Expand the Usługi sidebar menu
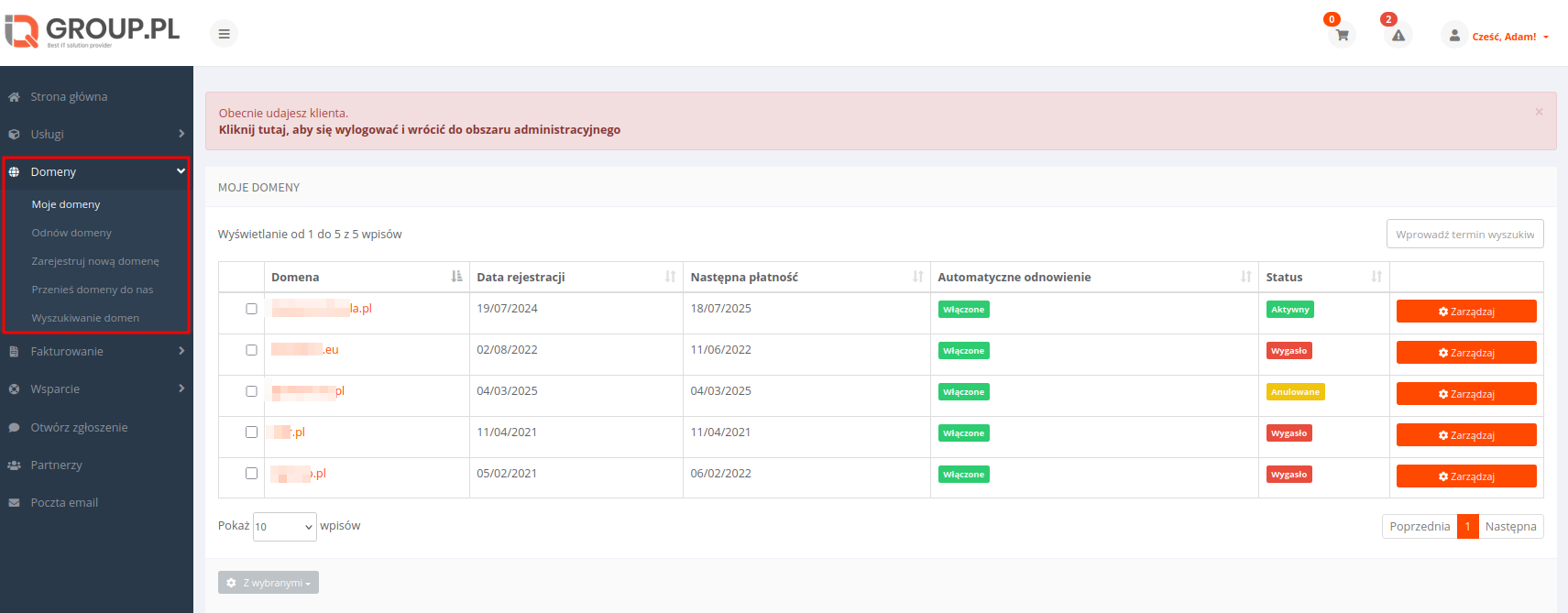 point(96,134)
